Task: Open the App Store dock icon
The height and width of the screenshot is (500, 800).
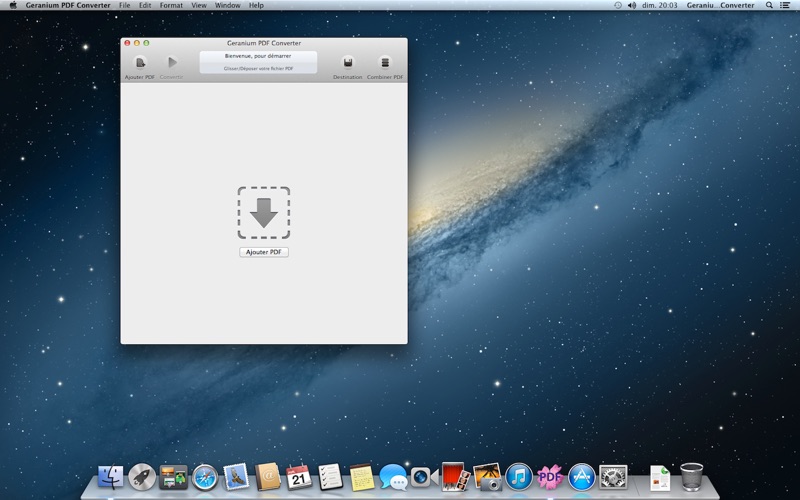Action: coord(582,477)
